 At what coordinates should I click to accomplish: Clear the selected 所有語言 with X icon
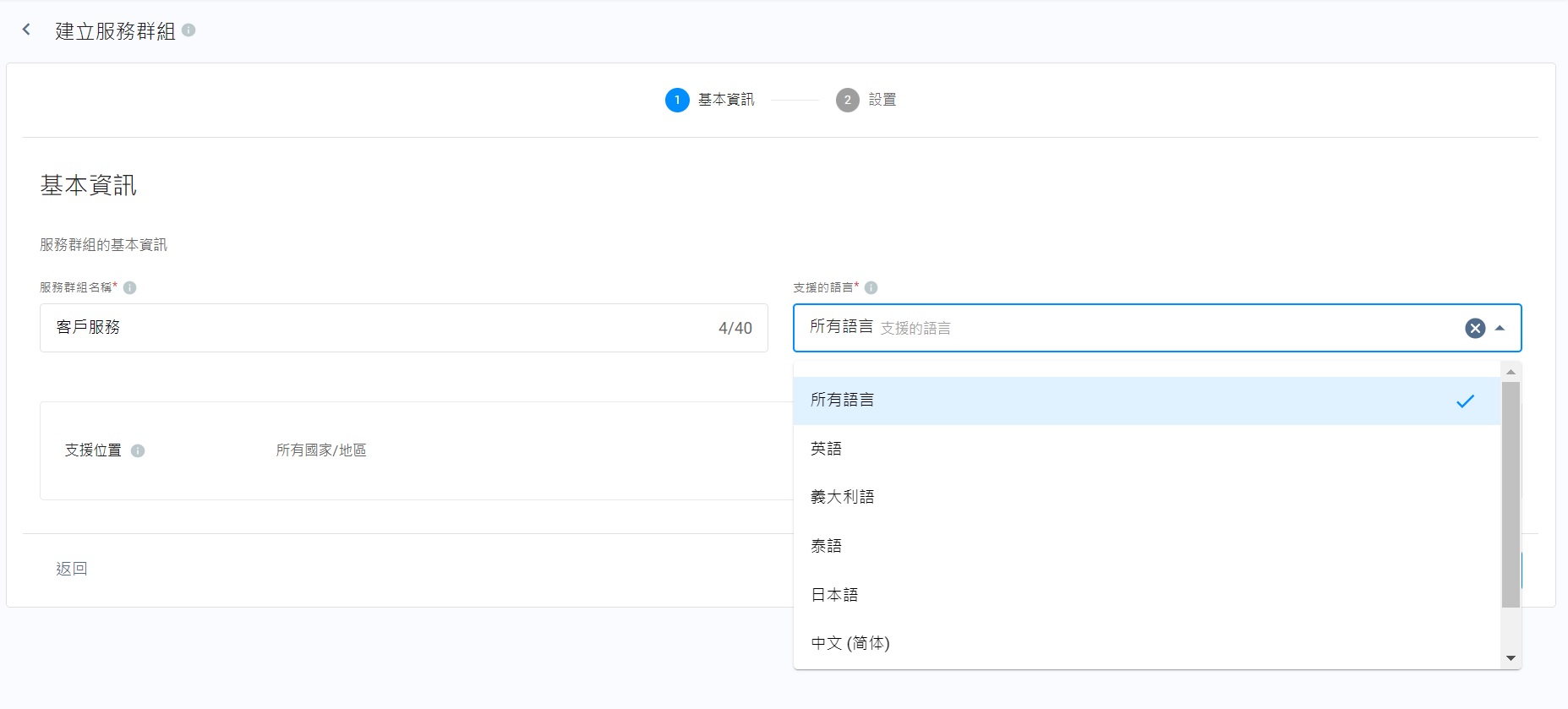point(1475,328)
